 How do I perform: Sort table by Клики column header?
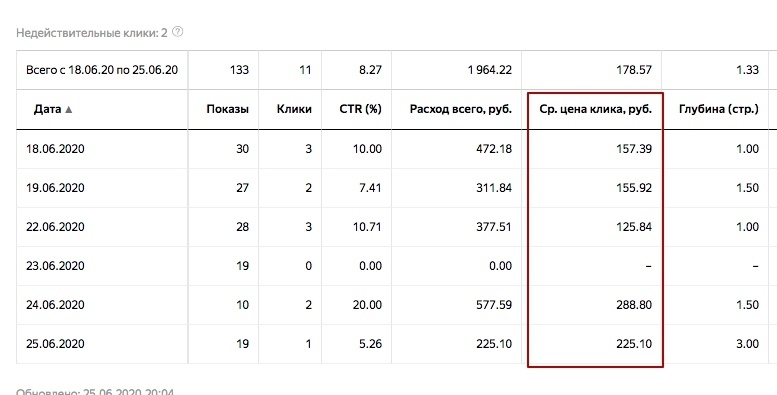(294, 109)
